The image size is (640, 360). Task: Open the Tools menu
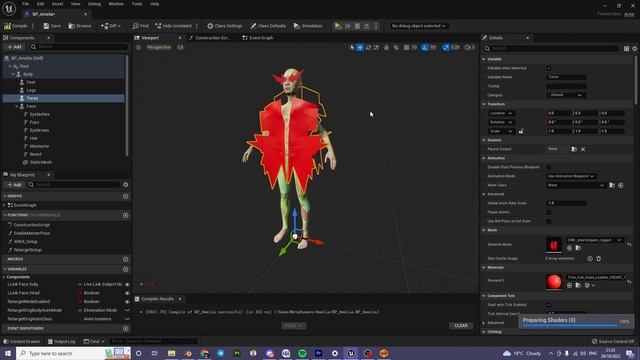tap(137, 4)
